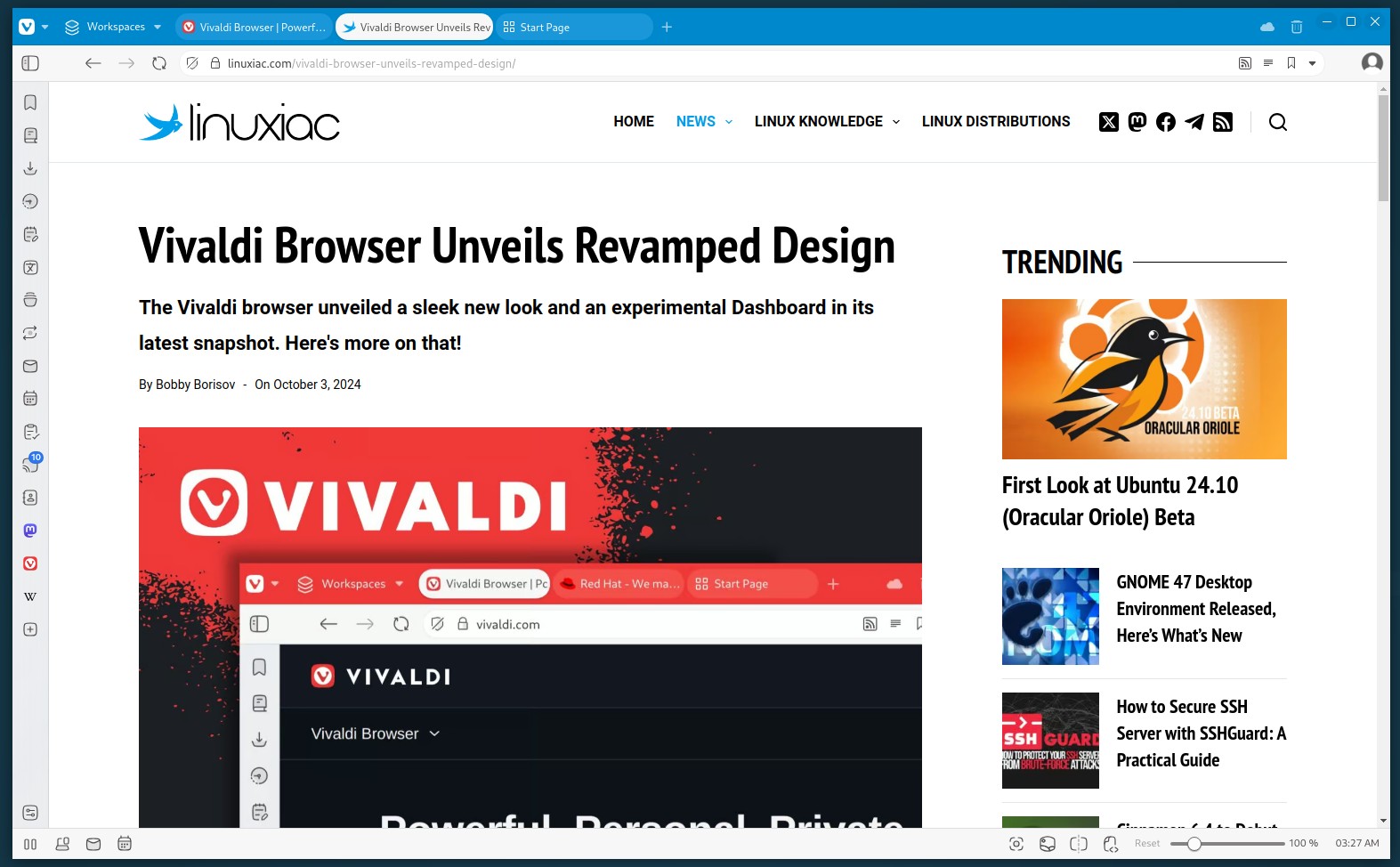
Task: Open site info lock icon
Action: 214,63
